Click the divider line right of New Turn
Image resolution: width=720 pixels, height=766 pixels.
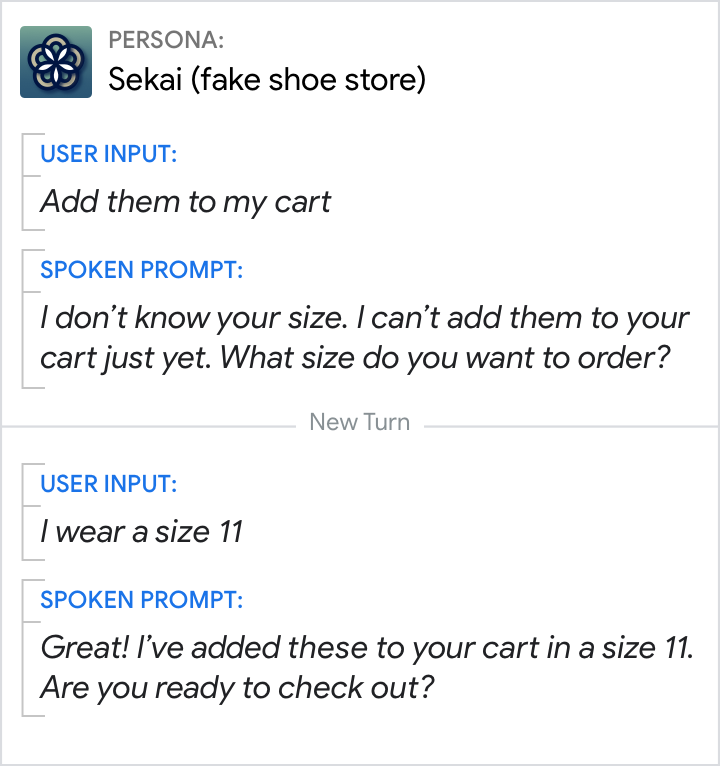pos(570,427)
